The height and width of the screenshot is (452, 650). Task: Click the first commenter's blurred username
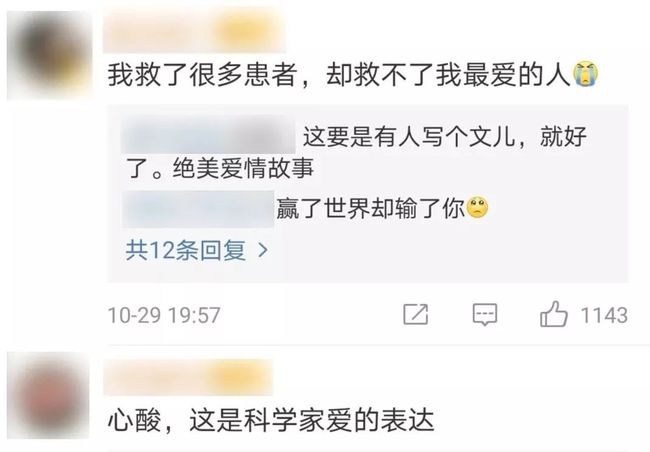pyautogui.click(x=194, y=32)
